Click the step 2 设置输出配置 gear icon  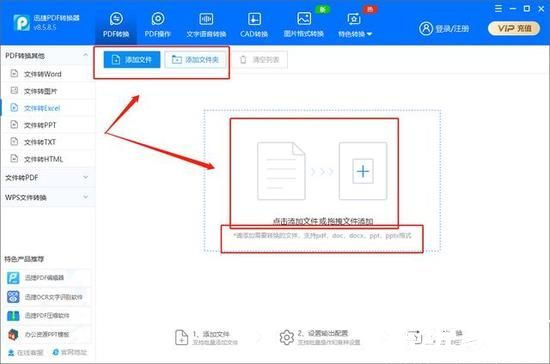pos(287,337)
